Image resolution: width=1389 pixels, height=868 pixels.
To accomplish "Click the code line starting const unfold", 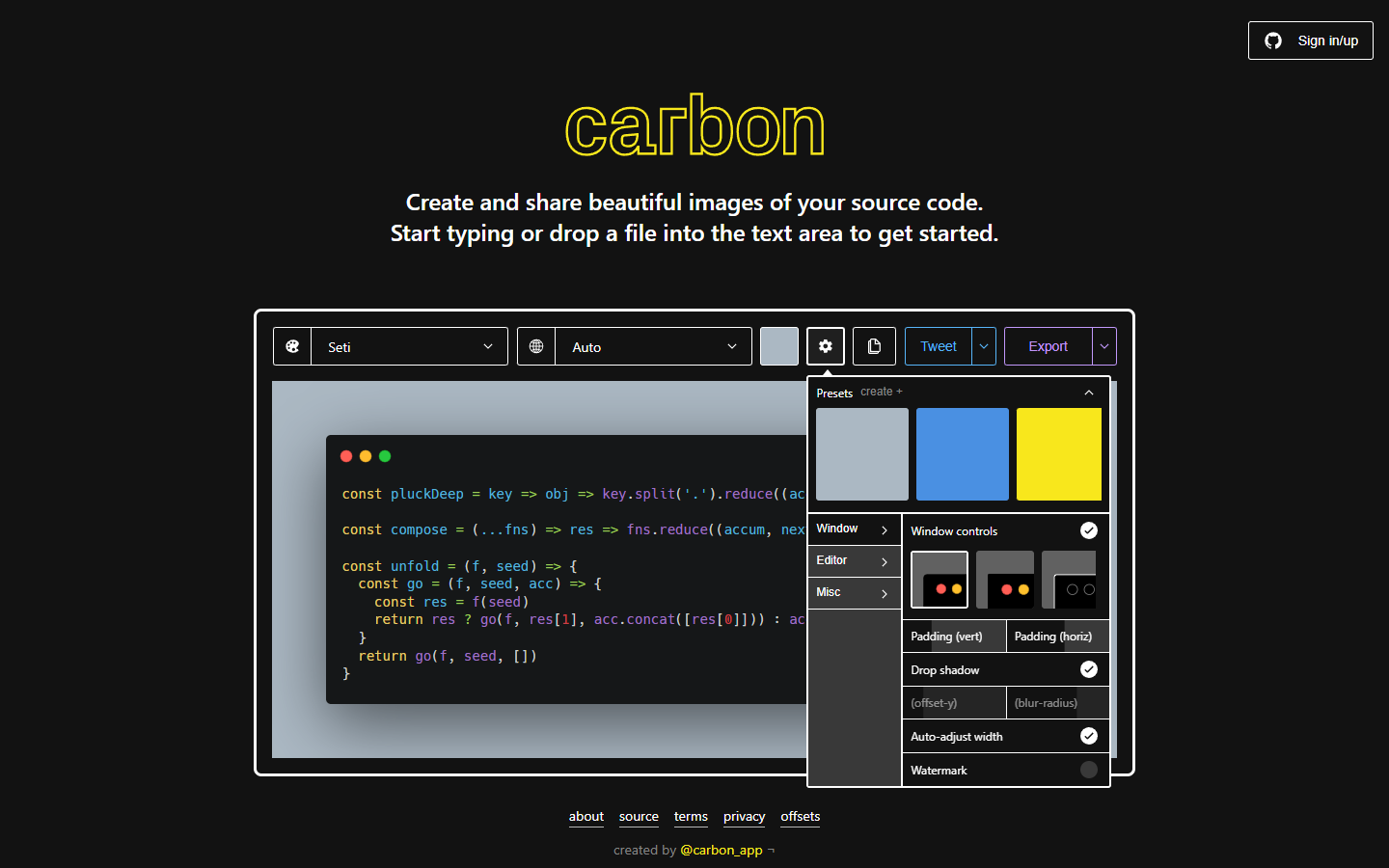I will [x=459, y=566].
